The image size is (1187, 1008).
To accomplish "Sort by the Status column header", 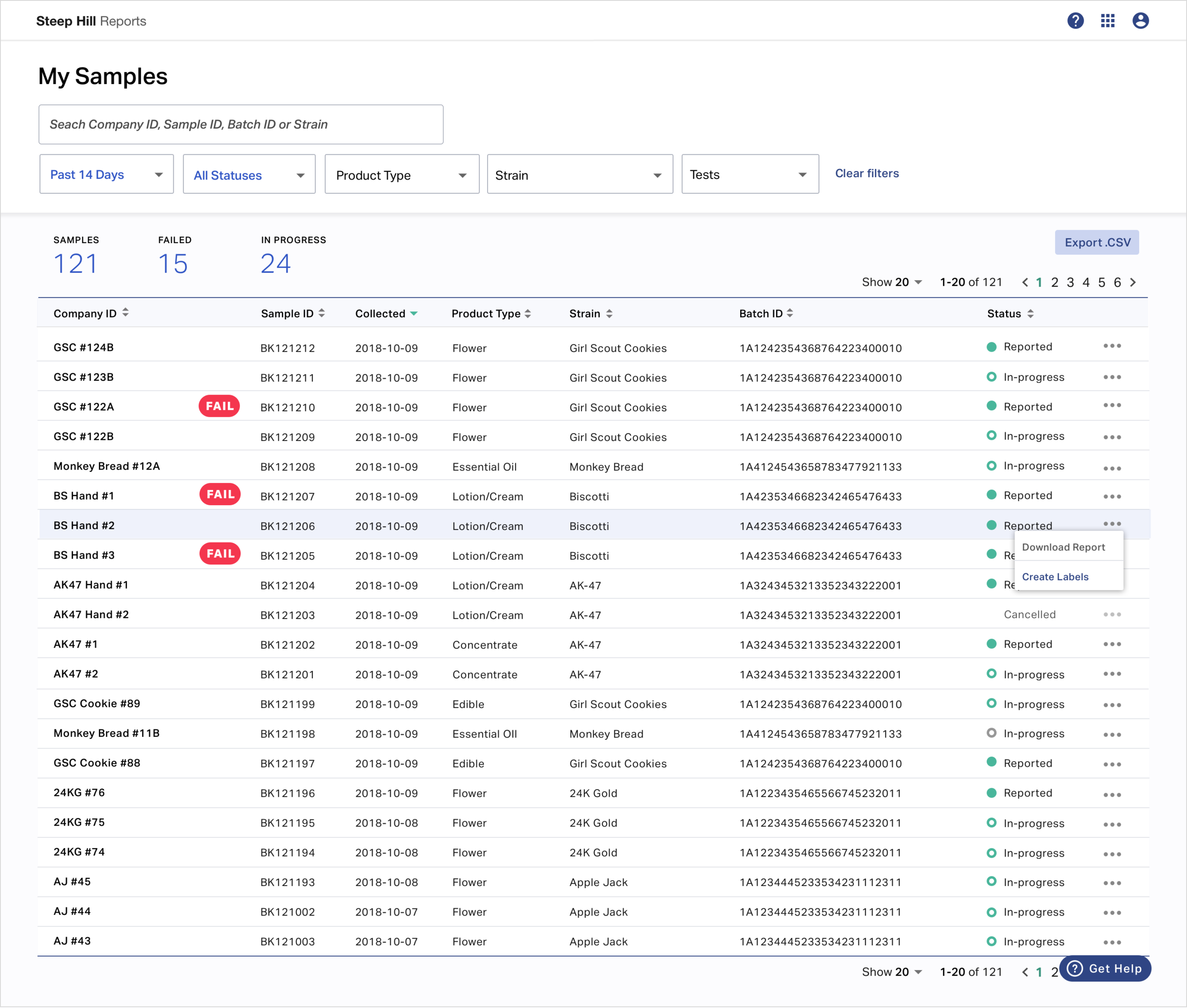I will [1010, 313].
